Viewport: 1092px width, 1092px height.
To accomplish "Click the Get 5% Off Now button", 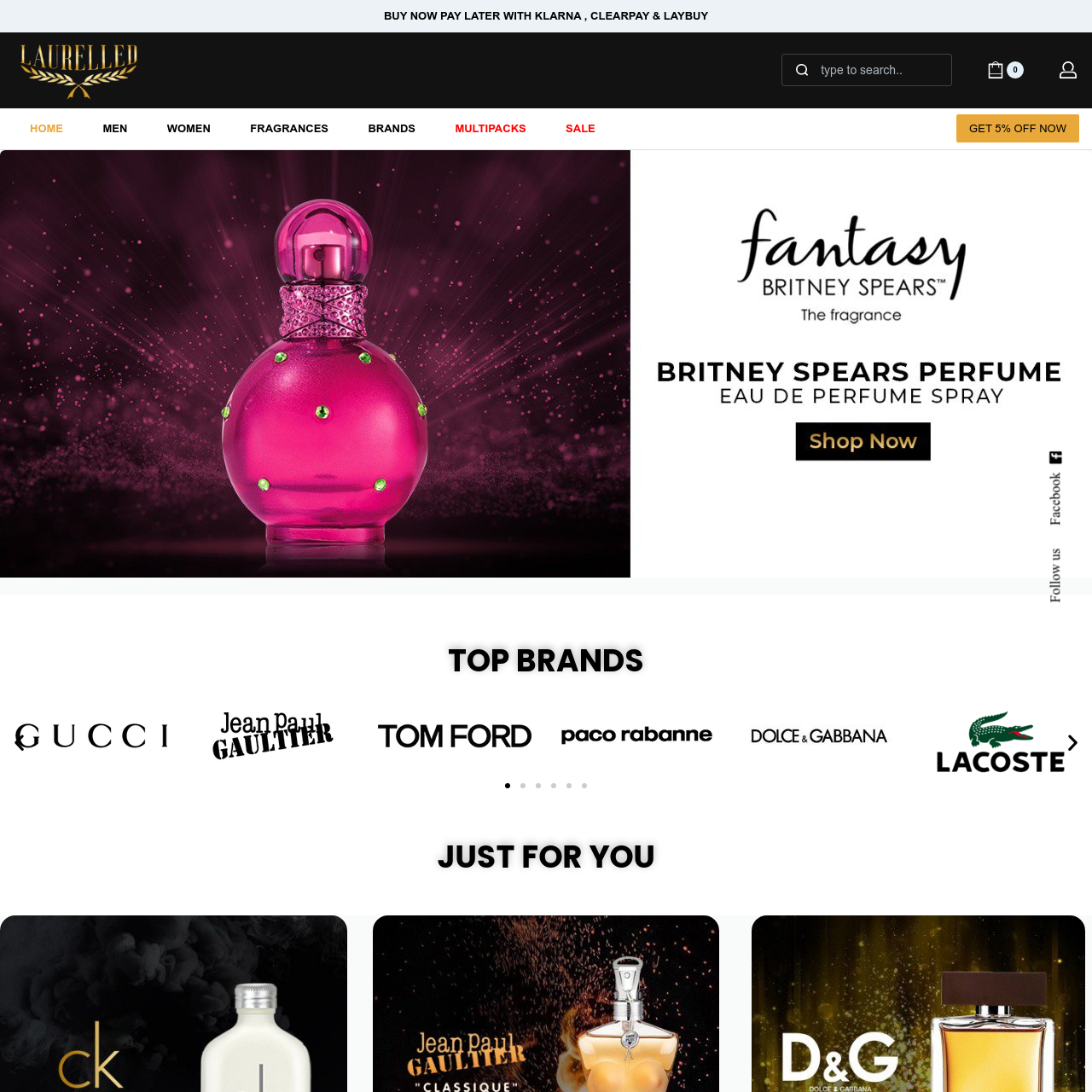I will [x=1018, y=129].
